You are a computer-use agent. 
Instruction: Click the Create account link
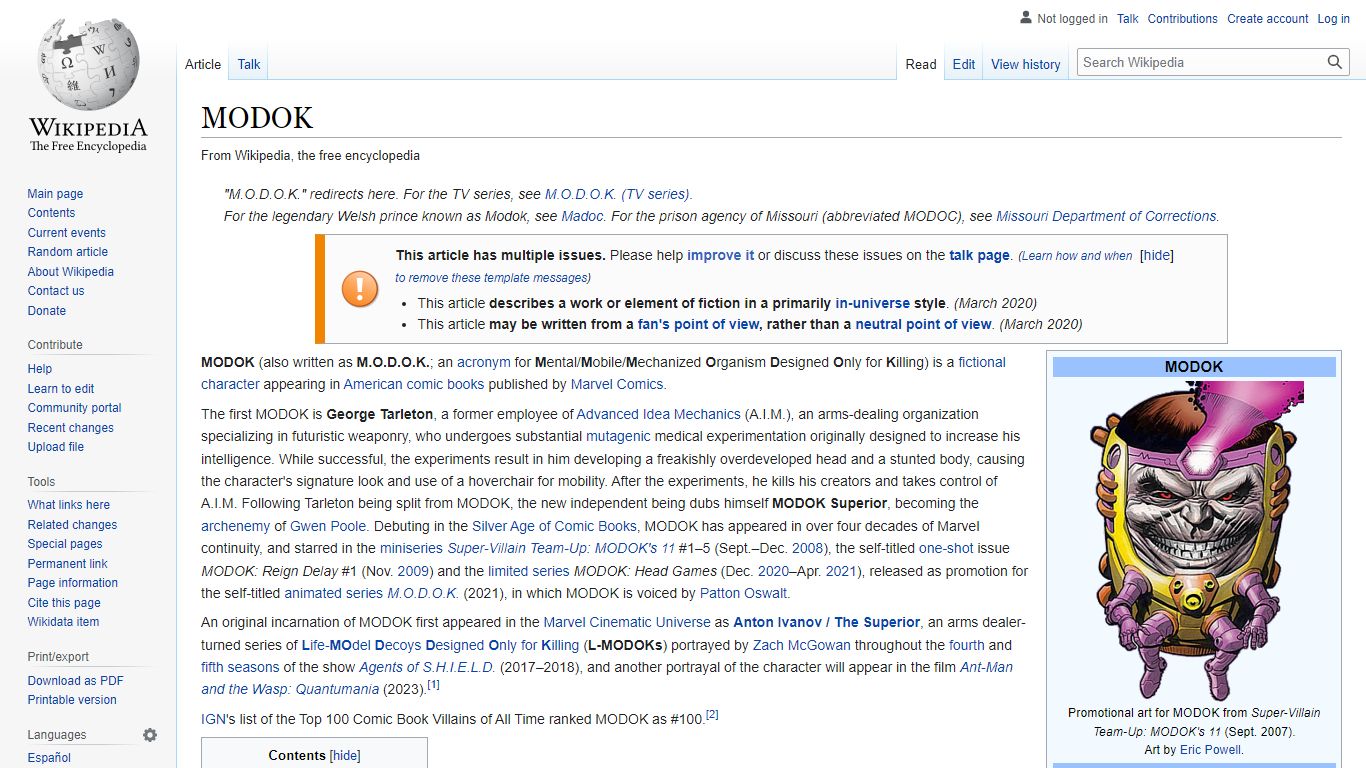tap(1268, 18)
